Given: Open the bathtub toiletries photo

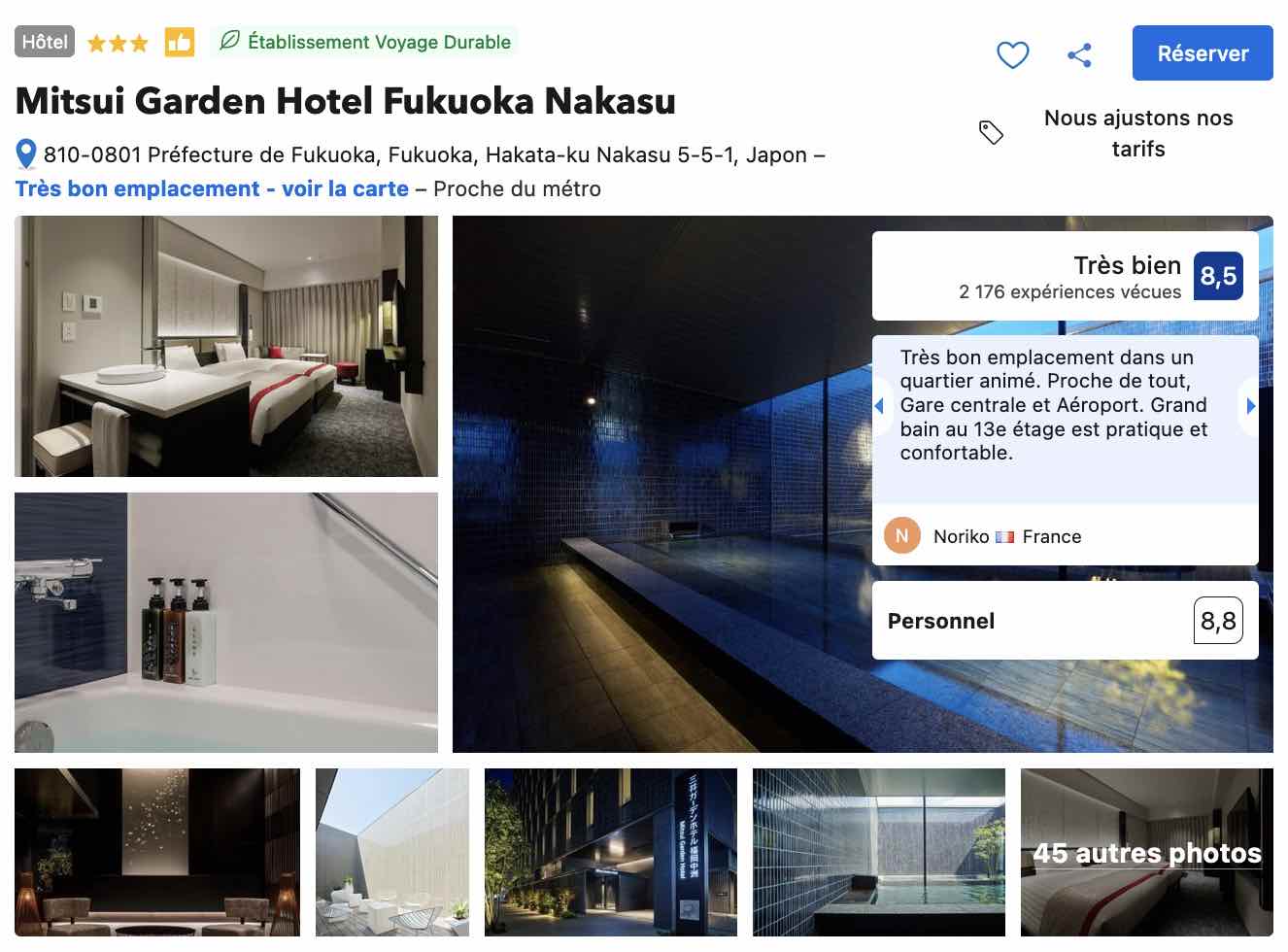Looking at the screenshot, I should (226, 623).
